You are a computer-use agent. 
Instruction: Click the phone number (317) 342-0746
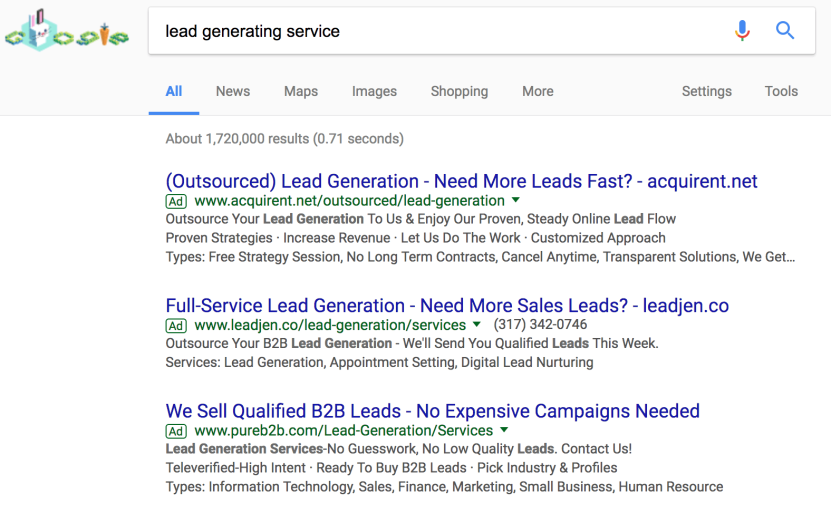click(540, 324)
